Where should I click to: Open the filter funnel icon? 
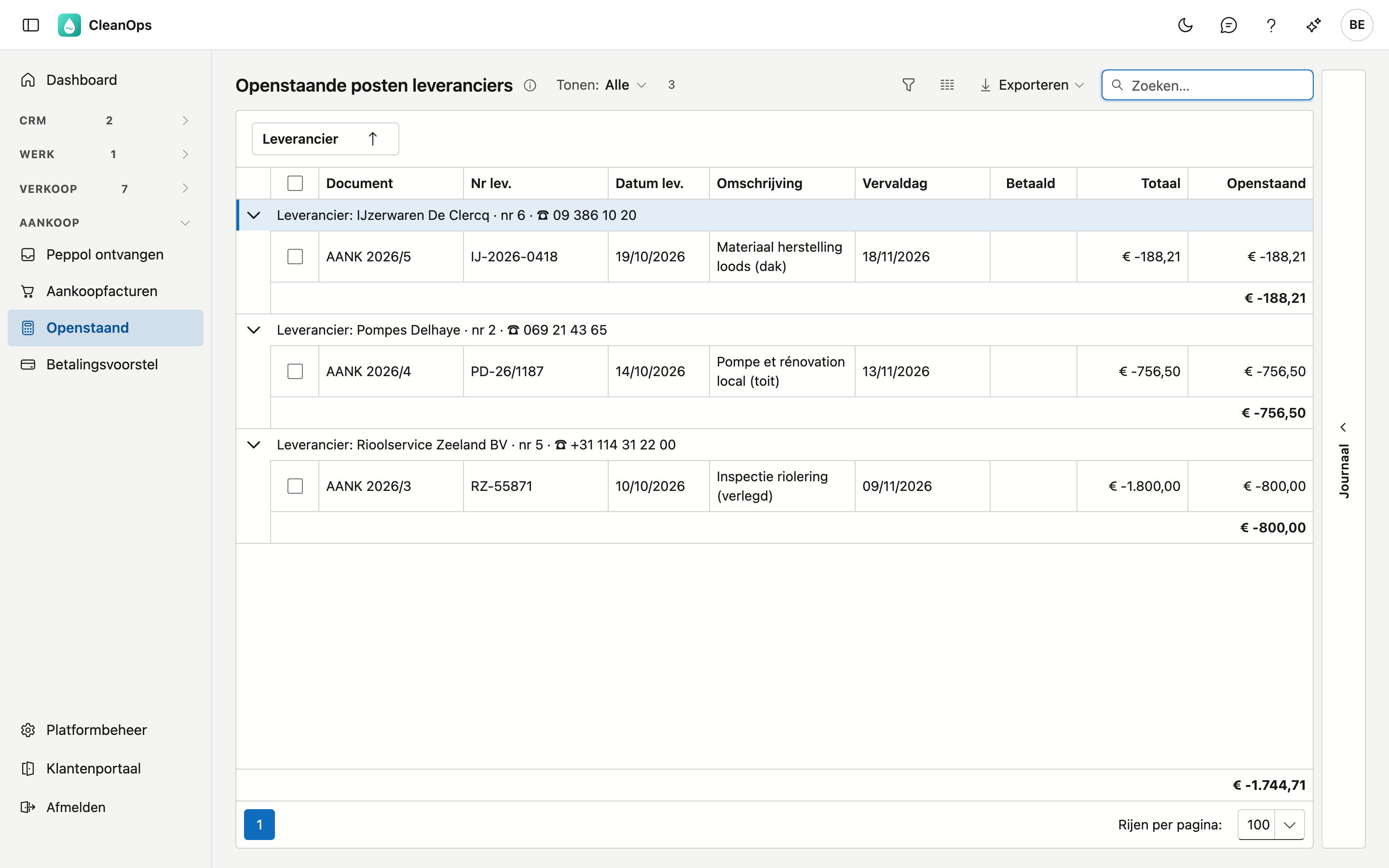(908, 85)
